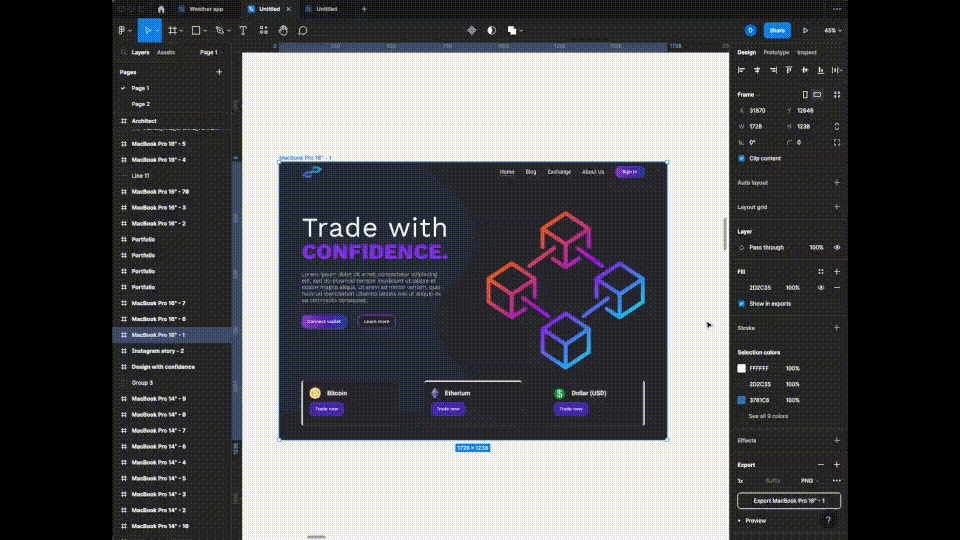Click the FFFFFF white color swatch

[x=741, y=369]
